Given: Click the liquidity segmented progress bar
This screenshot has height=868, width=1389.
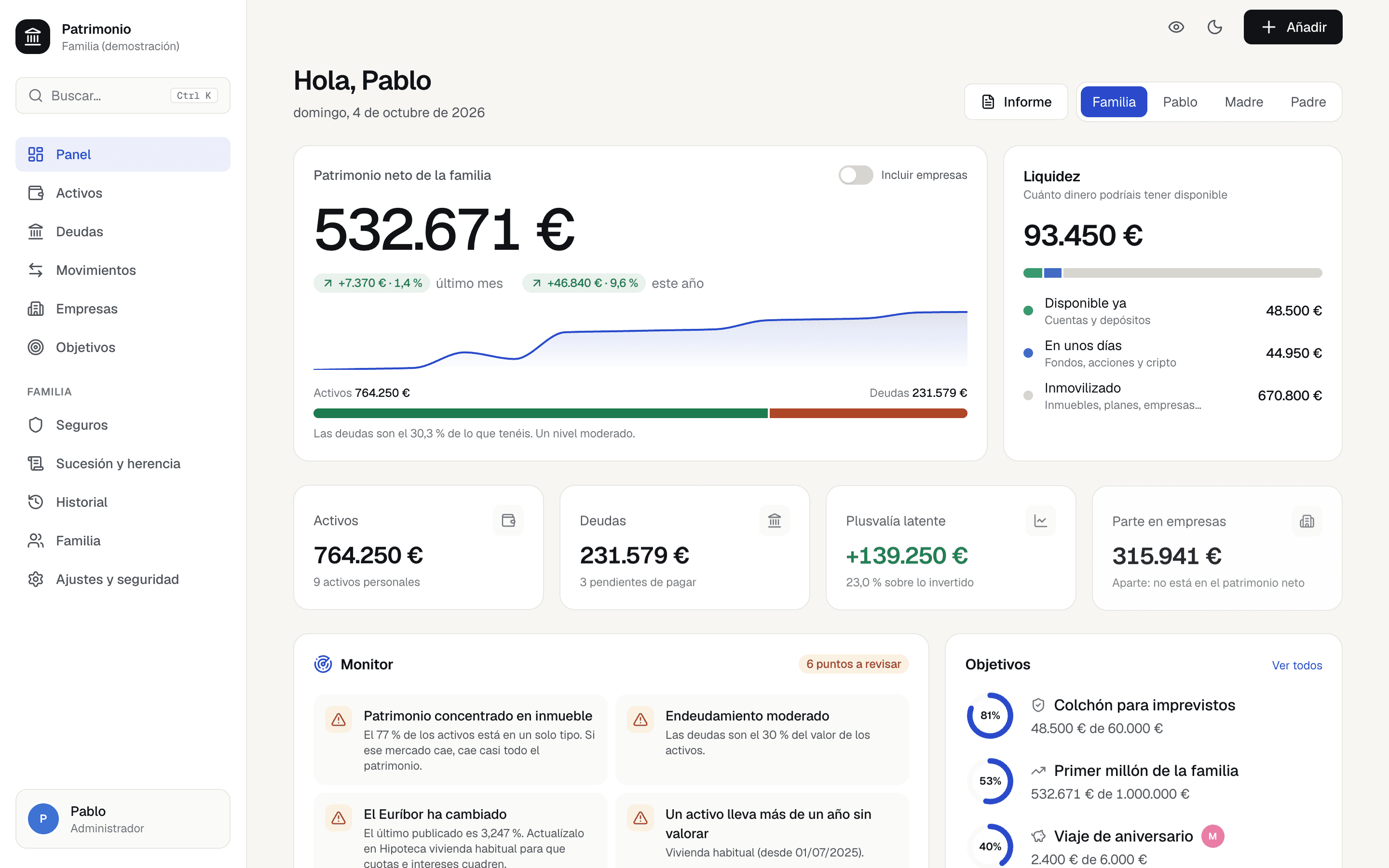Looking at the screenshot, I should 1172,272.
